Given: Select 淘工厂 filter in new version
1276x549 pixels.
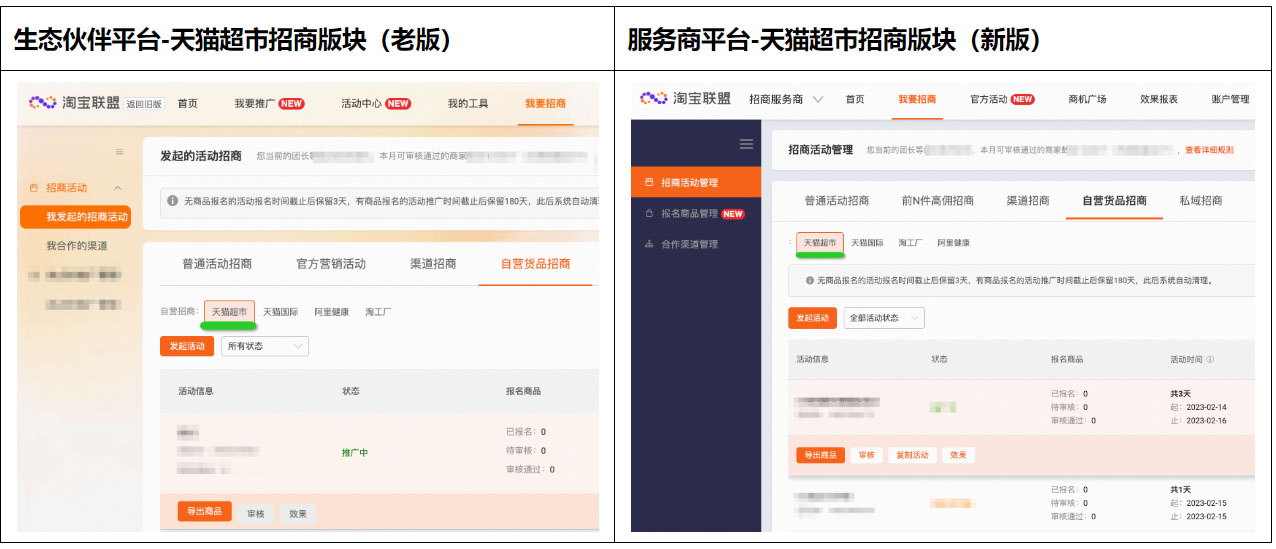Looking at the screenshot, I should [x=910, y=243].
